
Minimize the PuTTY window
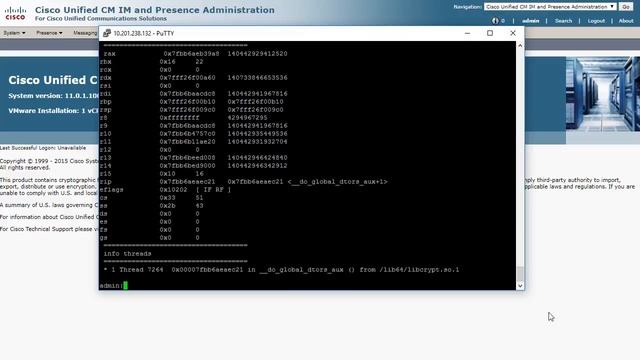[467, 33]
